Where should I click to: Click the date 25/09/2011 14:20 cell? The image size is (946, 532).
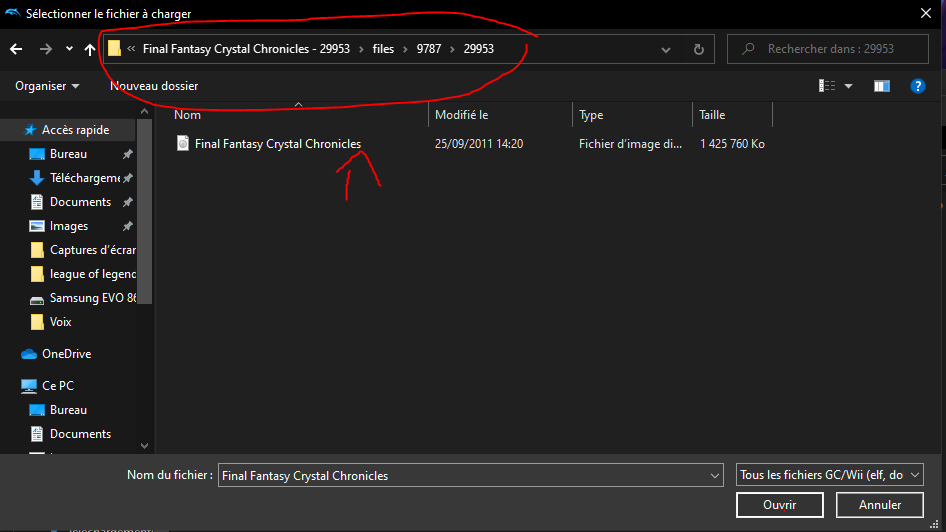pyautogui.click(x=479, y=144)
